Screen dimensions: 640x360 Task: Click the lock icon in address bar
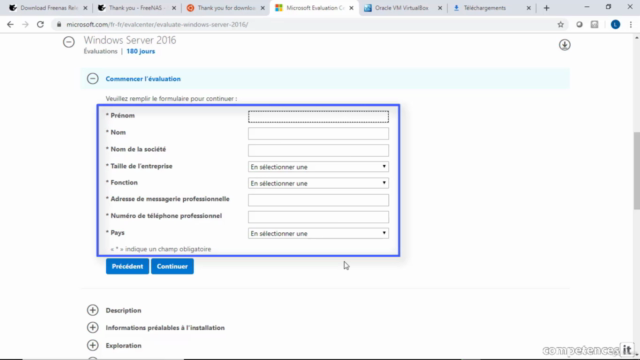(59, 24)
